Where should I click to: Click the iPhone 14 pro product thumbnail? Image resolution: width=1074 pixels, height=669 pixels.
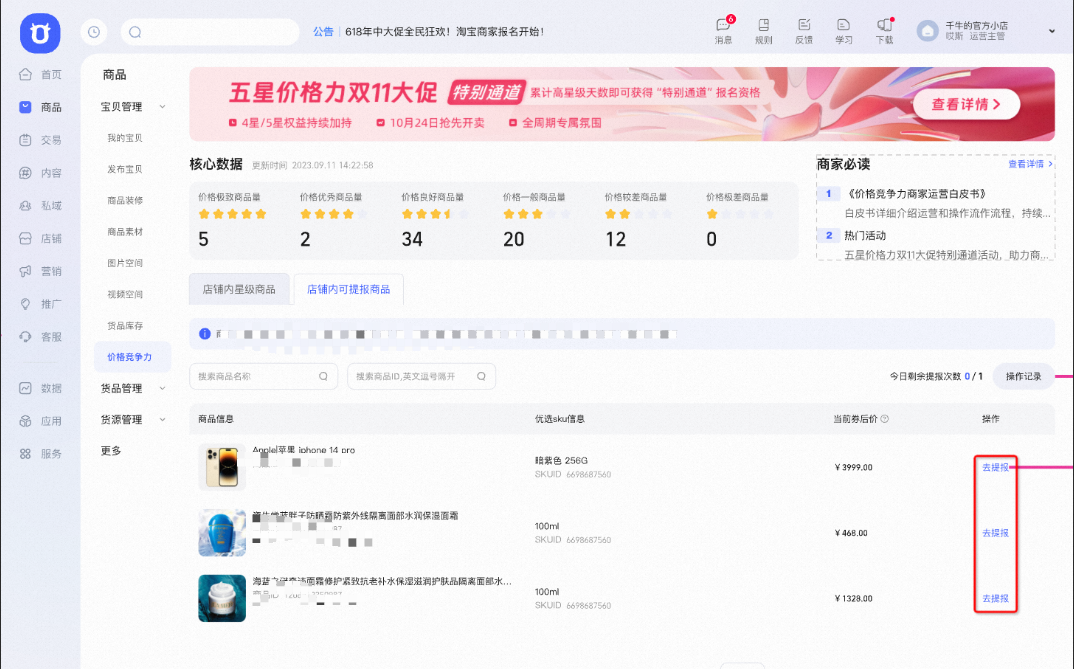point(222,467)
